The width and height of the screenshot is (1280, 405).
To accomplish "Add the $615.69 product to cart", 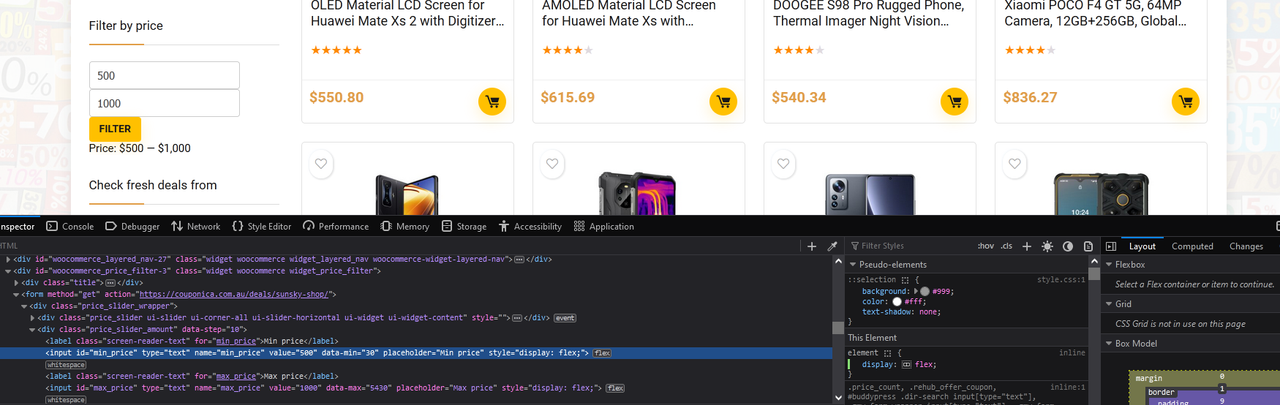I will pos(723,101).
